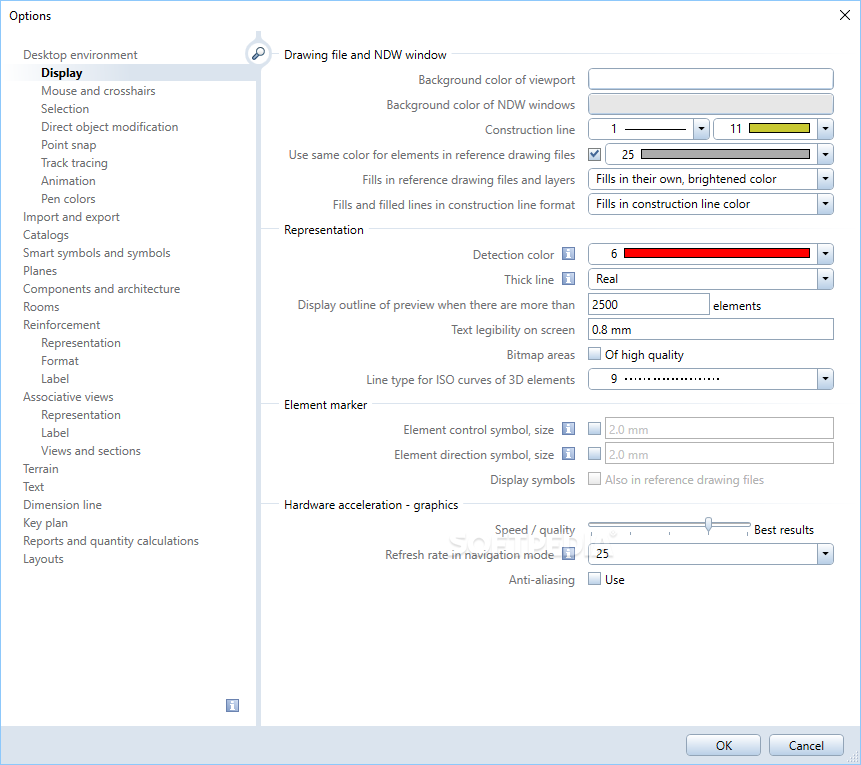
Task: Open Catalogs category
Action: tap(46, 235)
